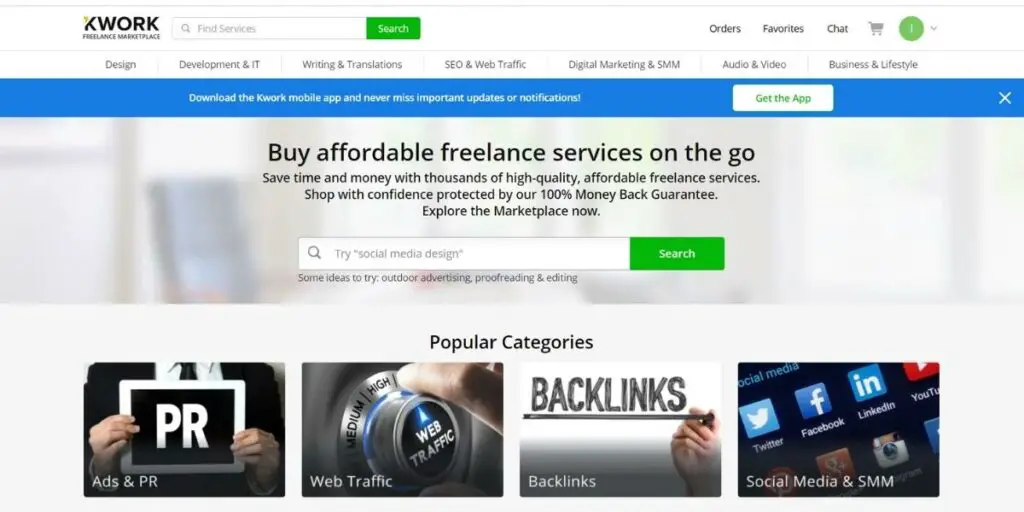1024x512 pixels.
Task: Click the "social media design" search field
Action: click(x=464, y=253)
